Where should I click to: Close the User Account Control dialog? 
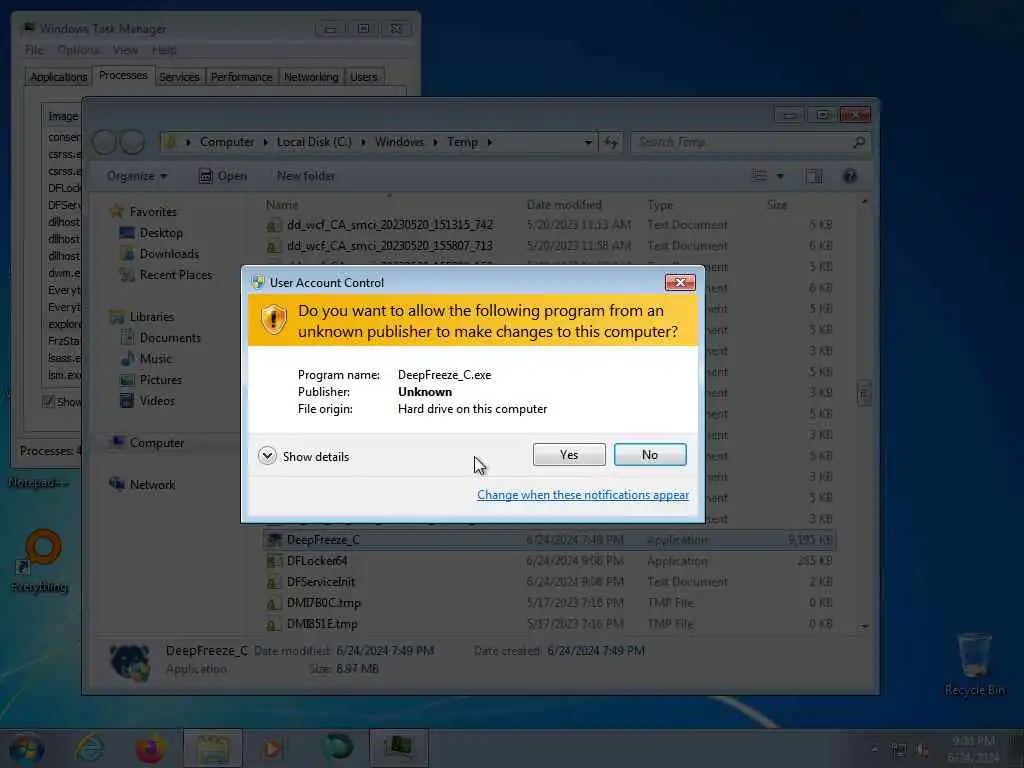680,282
